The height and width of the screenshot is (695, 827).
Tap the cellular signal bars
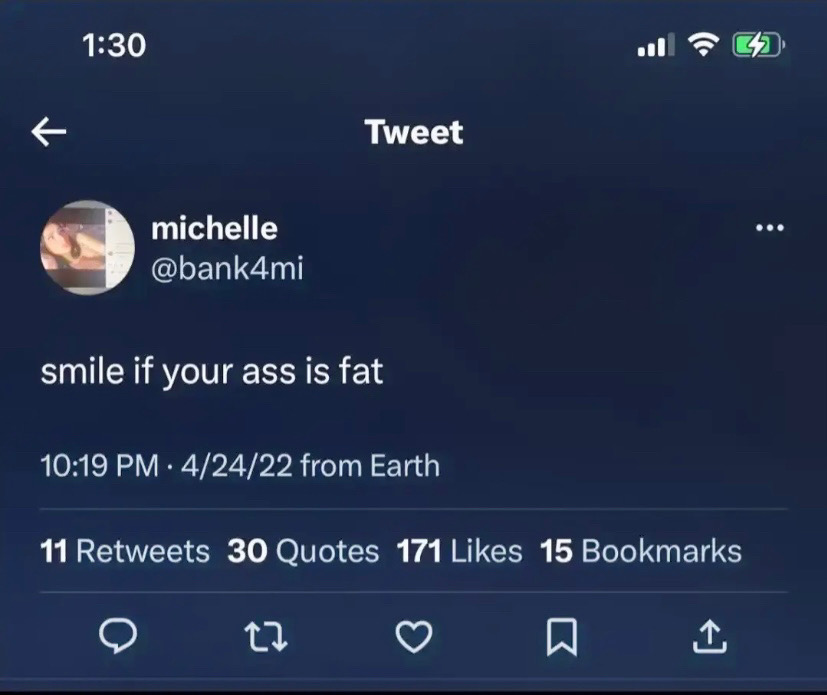point(657,45)
